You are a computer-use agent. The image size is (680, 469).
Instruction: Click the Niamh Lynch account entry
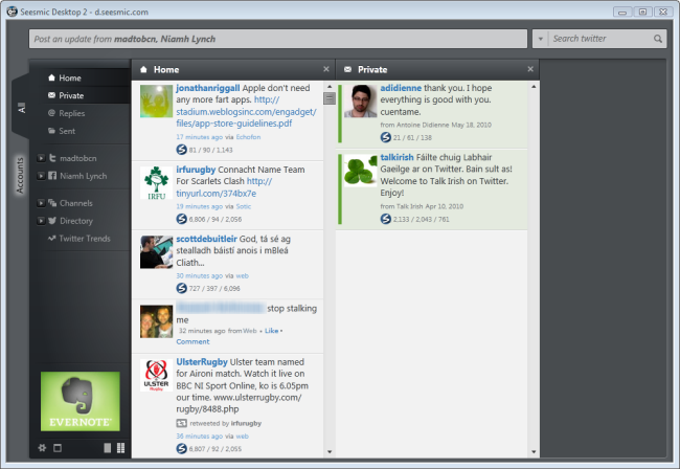(78, 176)
